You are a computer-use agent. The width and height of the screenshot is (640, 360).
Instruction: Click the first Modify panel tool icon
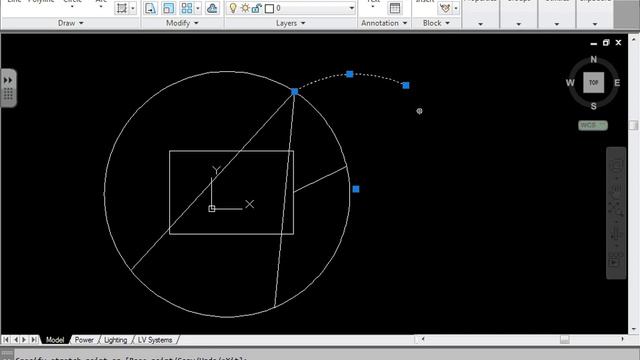[x=150, y=8]
